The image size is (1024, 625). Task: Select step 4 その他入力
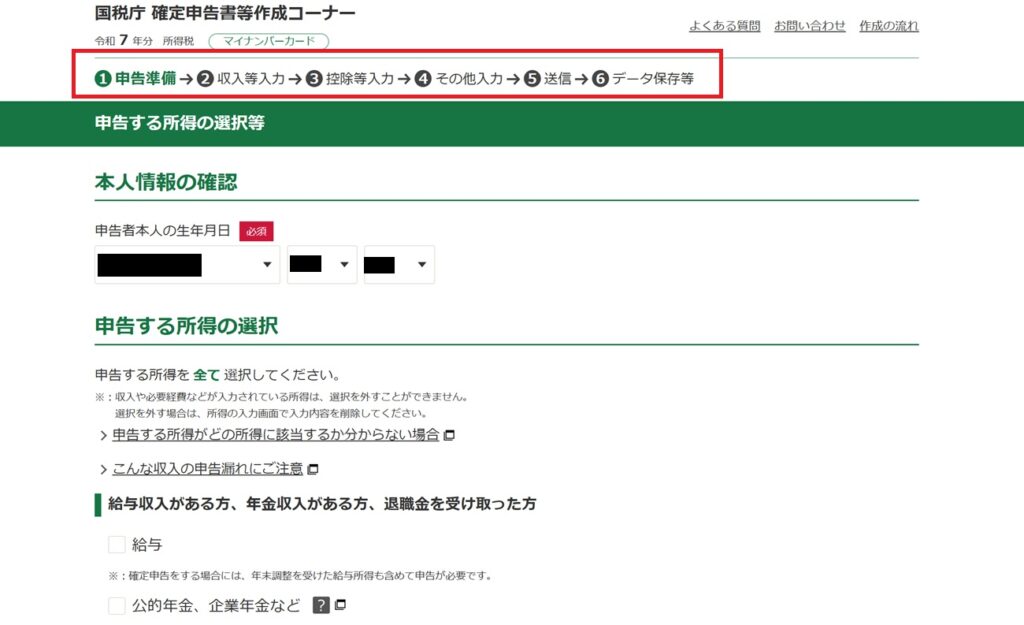(459, 79)
